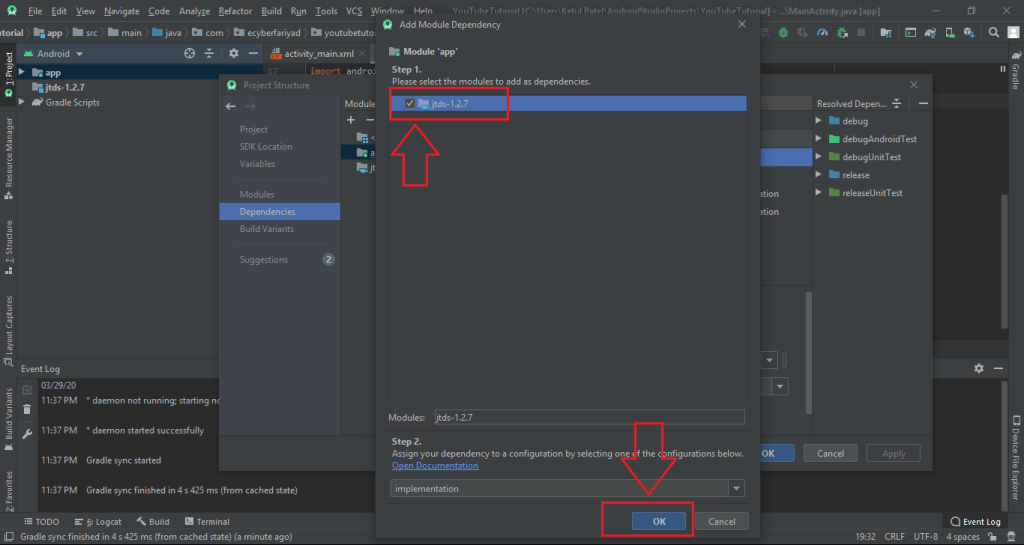Select Build Variants in Project Structure
This screenshot has height=545, width=1024.
coord(266,229)
